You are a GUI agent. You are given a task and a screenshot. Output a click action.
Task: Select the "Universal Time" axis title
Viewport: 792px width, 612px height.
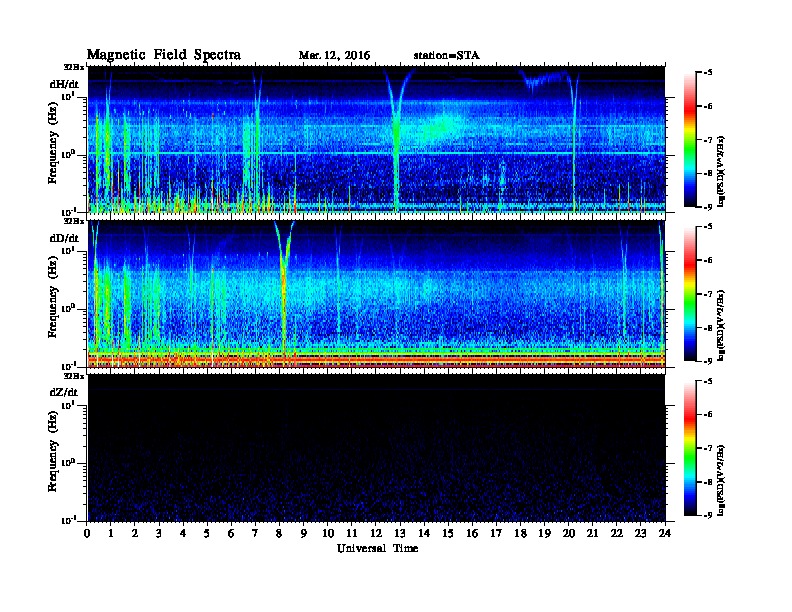[x=377, y=548]
